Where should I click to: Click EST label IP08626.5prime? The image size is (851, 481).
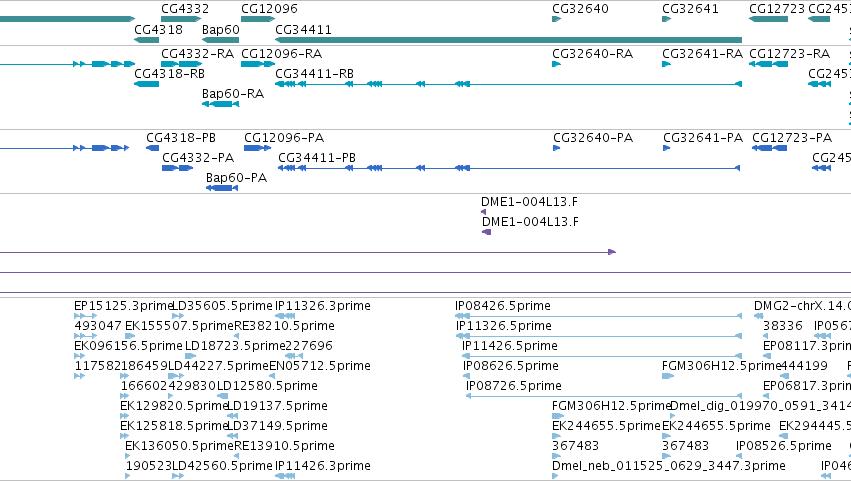pos(511,366)
